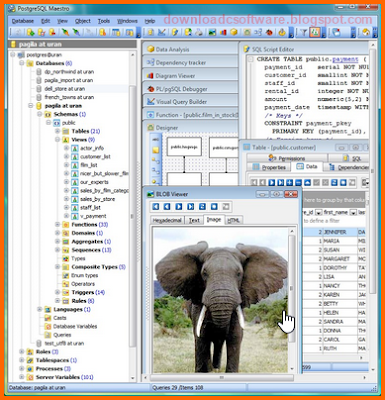Click the payment link in SQL Script Editor
This screenshot has height=400, width=385.
(345, 59)
